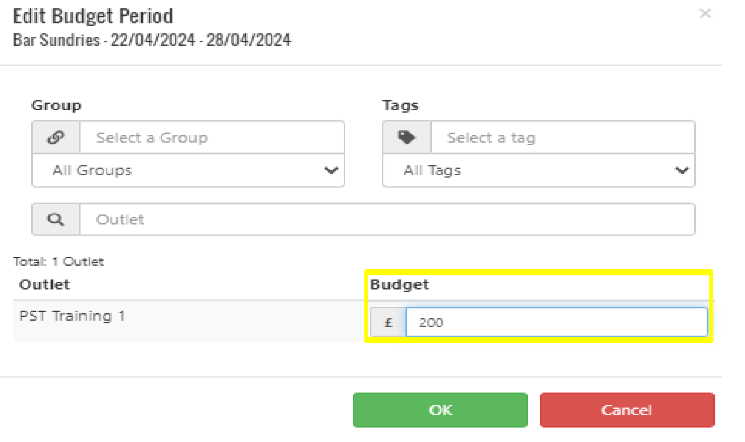The height and width of the screenshot is (442, 745).
Task: Click the Total: 1 Outlet text
Action: (x=58, y=262)
